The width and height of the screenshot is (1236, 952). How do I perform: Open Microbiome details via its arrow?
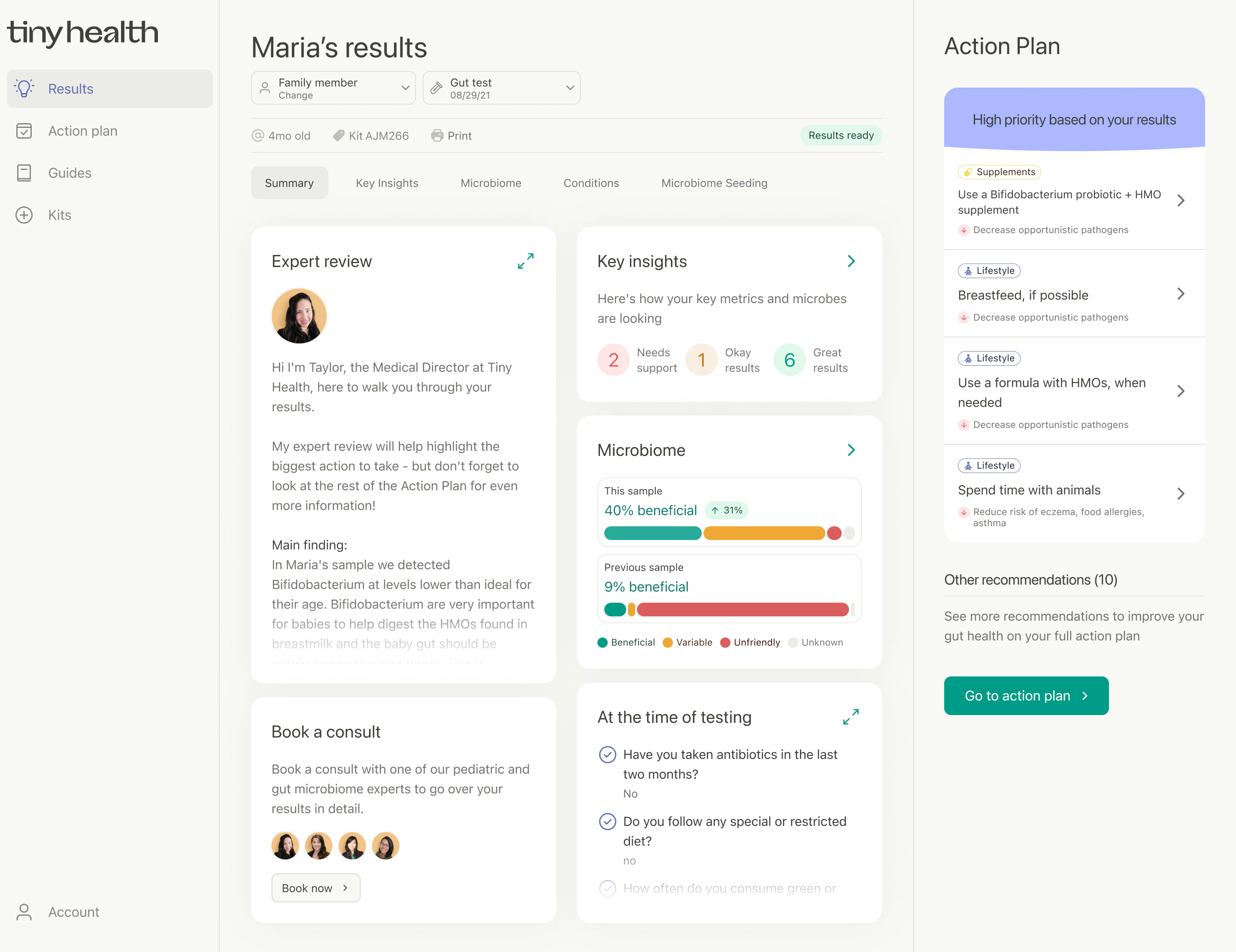pyautogui.click(x=851, y=450)
